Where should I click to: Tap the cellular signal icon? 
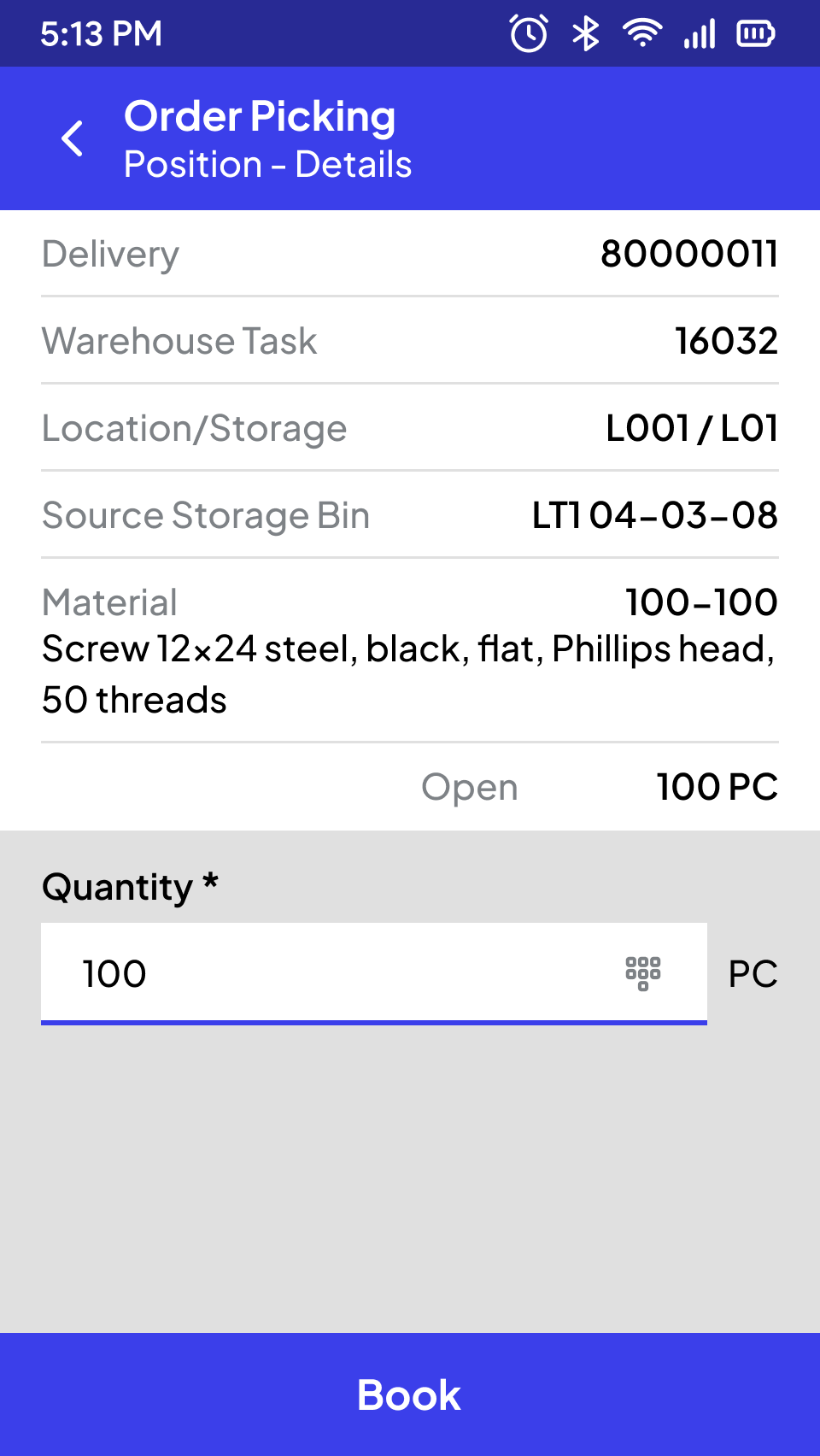(x=699, y=34)
